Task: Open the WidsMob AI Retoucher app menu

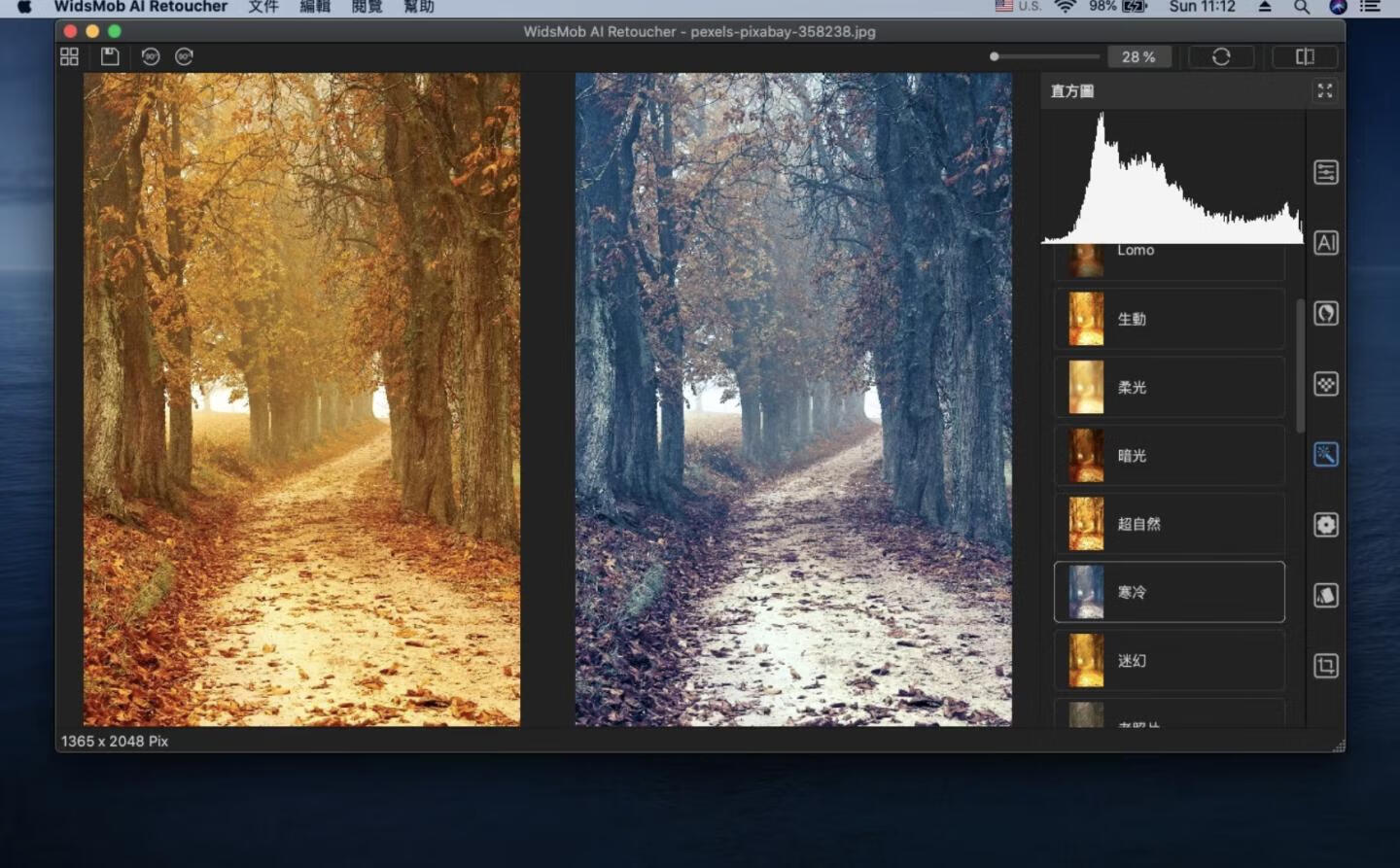Action: pyautogui.click(x=141, y=7)
